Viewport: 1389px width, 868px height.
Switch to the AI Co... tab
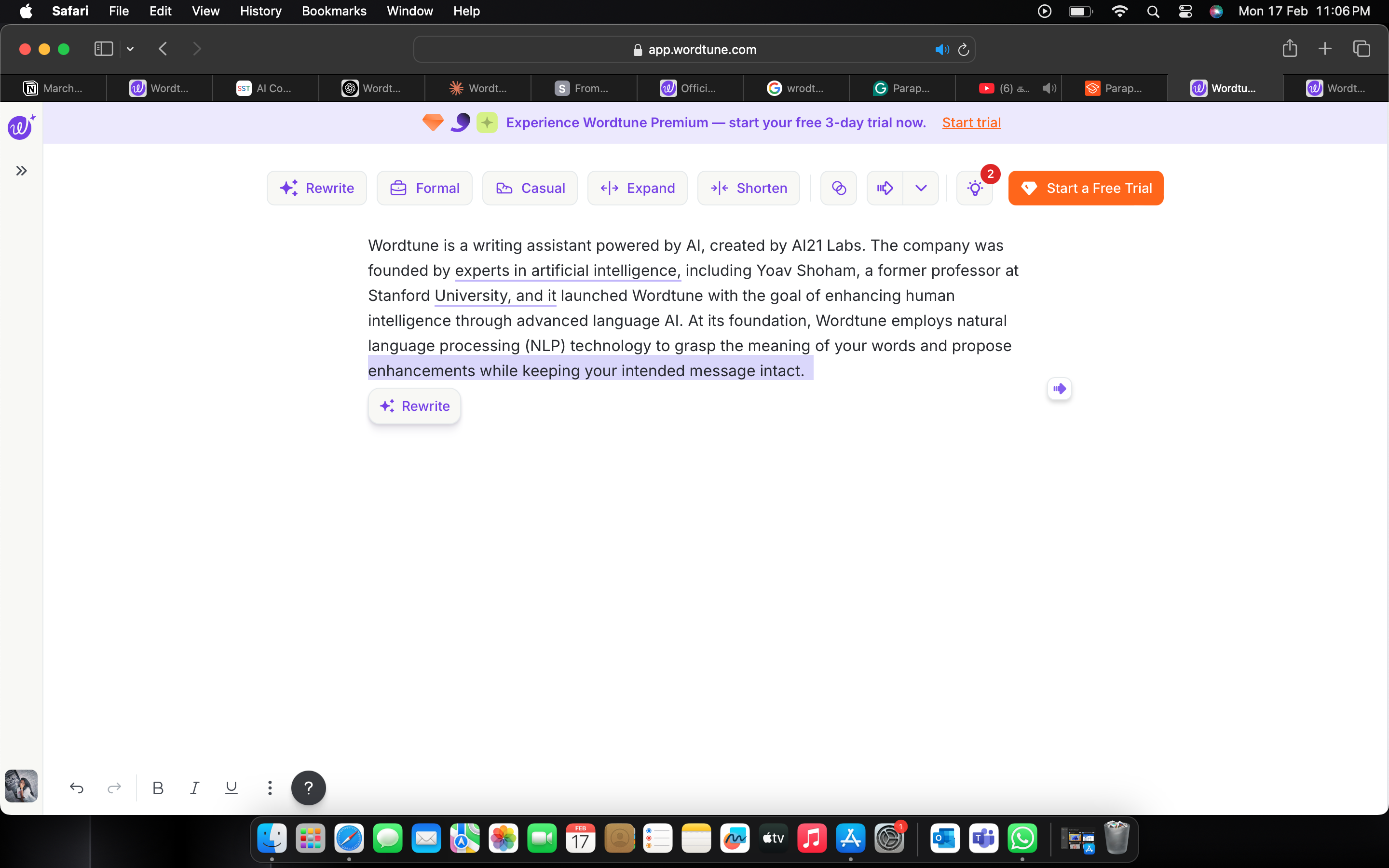[265, 88]
